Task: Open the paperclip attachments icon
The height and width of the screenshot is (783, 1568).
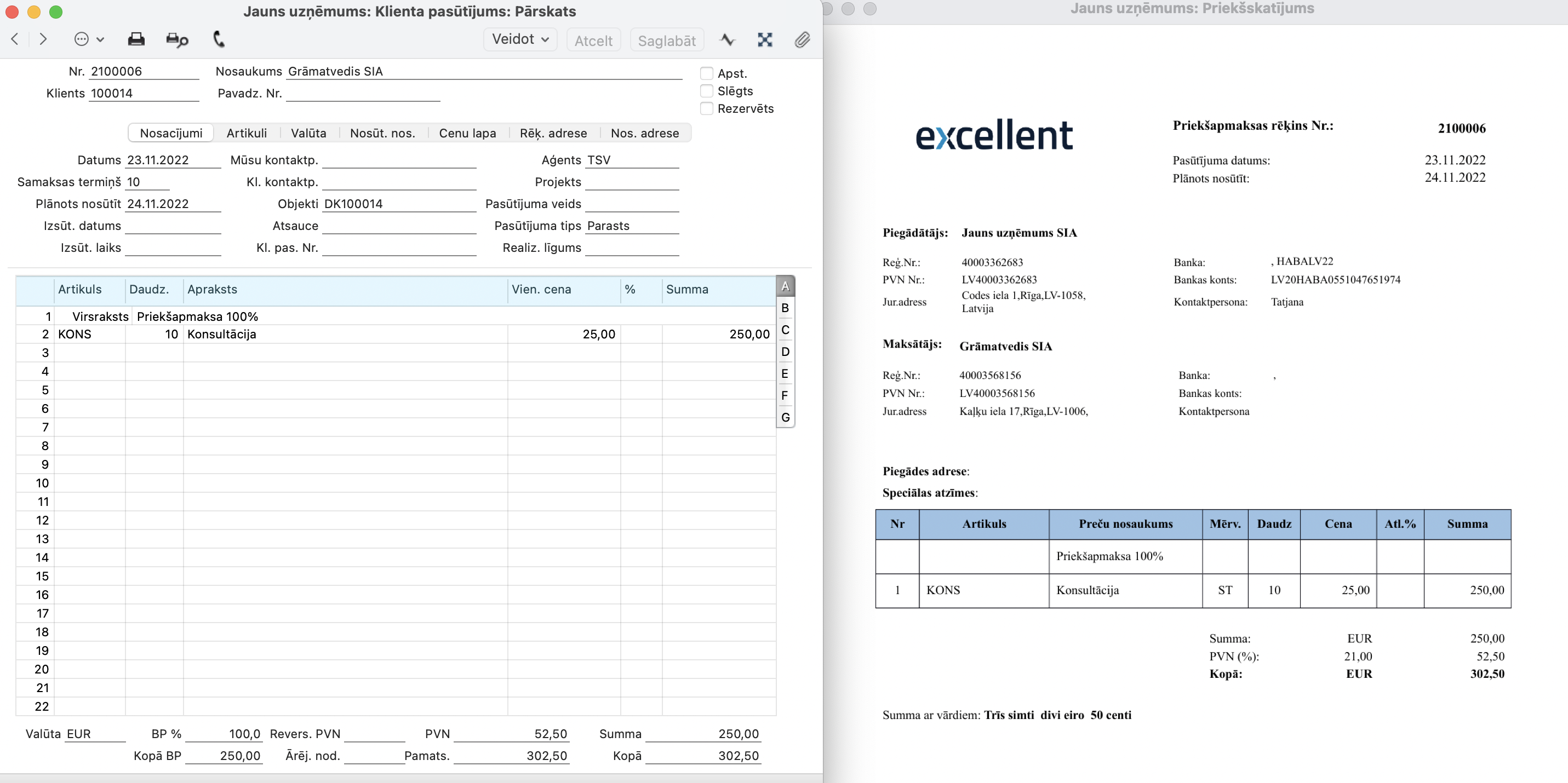Action: tap(802, 40)
